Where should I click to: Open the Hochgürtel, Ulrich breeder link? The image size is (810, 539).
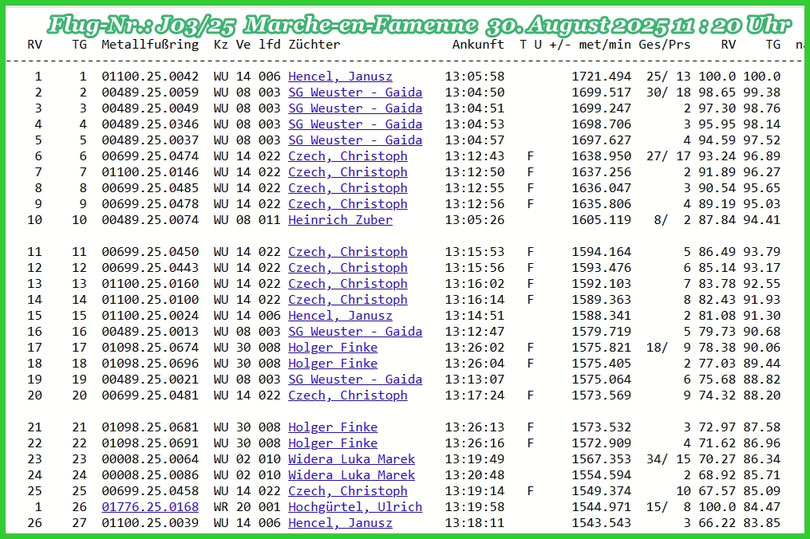[355, 507]
